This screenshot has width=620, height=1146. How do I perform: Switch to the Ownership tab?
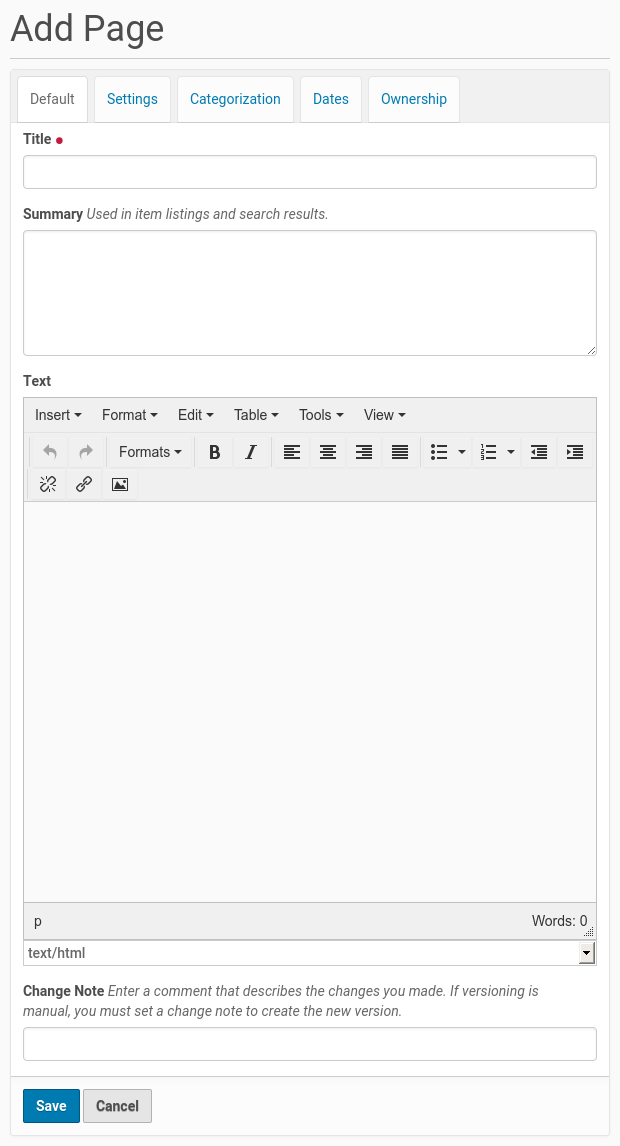tap(413, 99)
